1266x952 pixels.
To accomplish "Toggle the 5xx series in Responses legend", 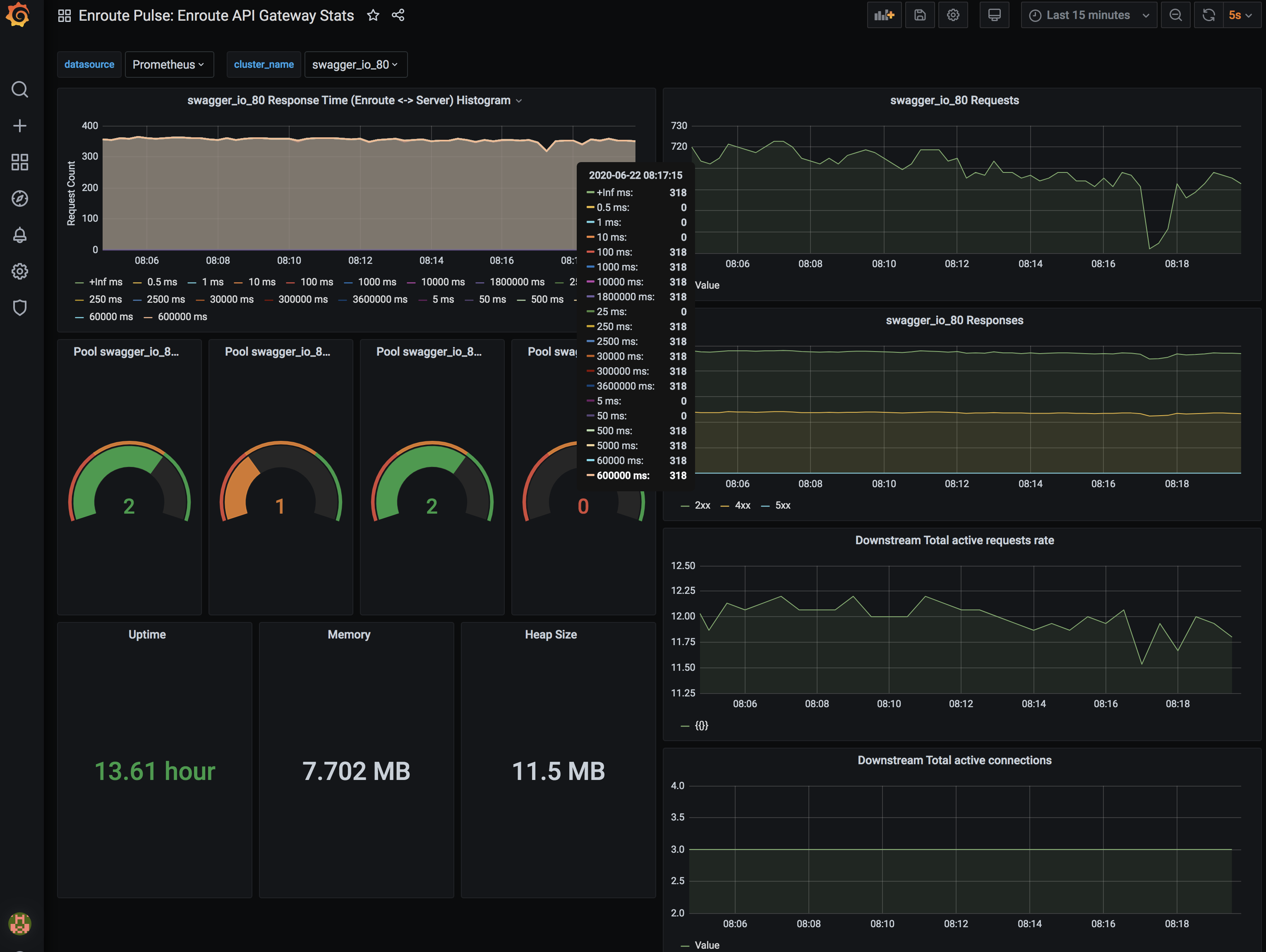I will click(782, 505).
